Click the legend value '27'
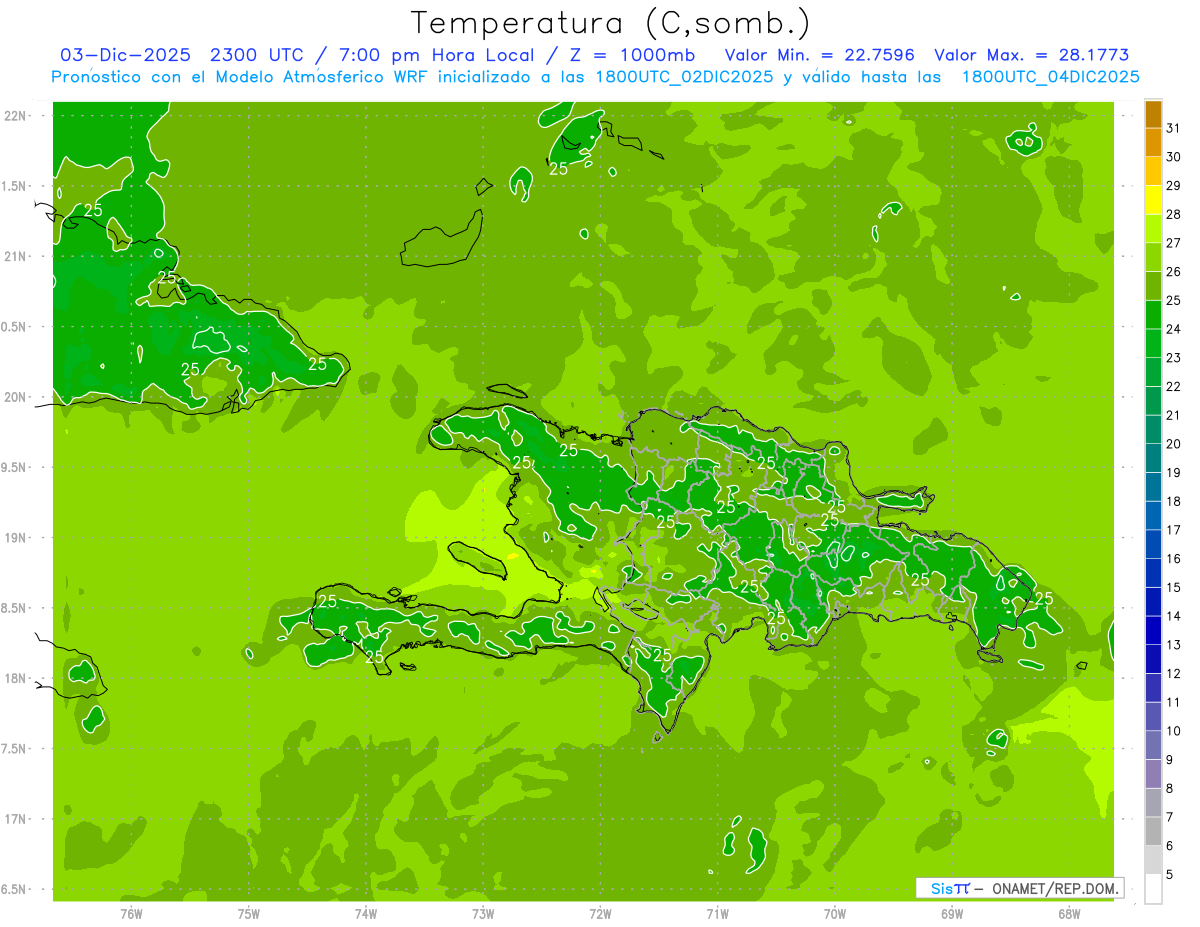This screenshot has width=1200, height=927. coord(1173,243)
